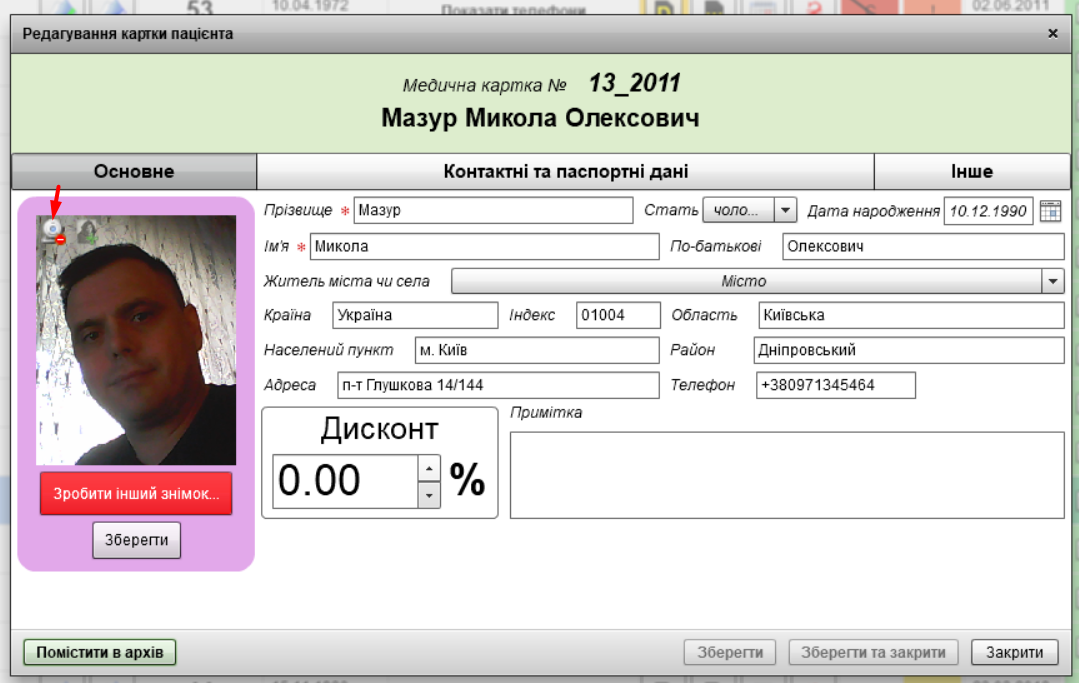Click the Прізвище surname field

click(493, 210)
